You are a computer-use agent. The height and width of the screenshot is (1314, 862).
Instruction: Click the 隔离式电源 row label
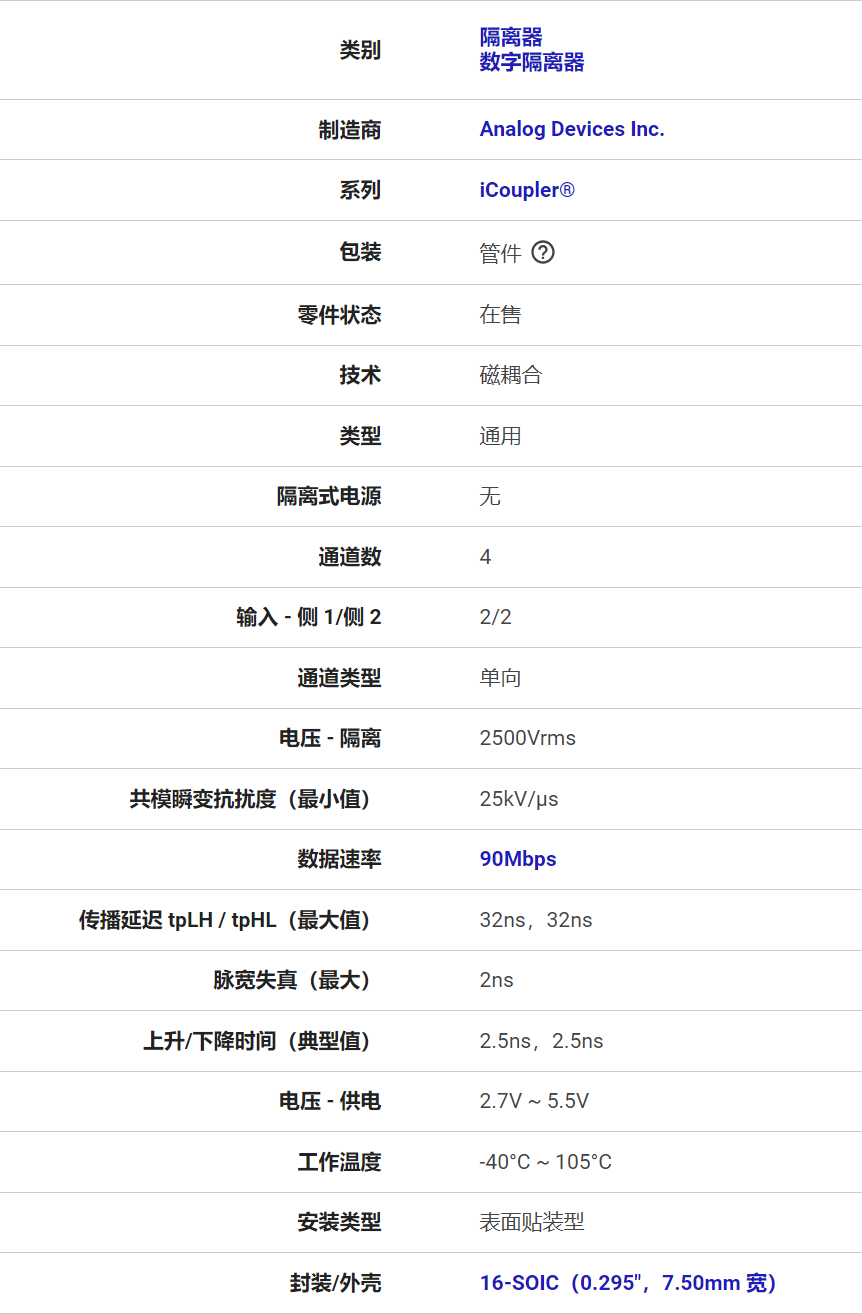point(329,496)
